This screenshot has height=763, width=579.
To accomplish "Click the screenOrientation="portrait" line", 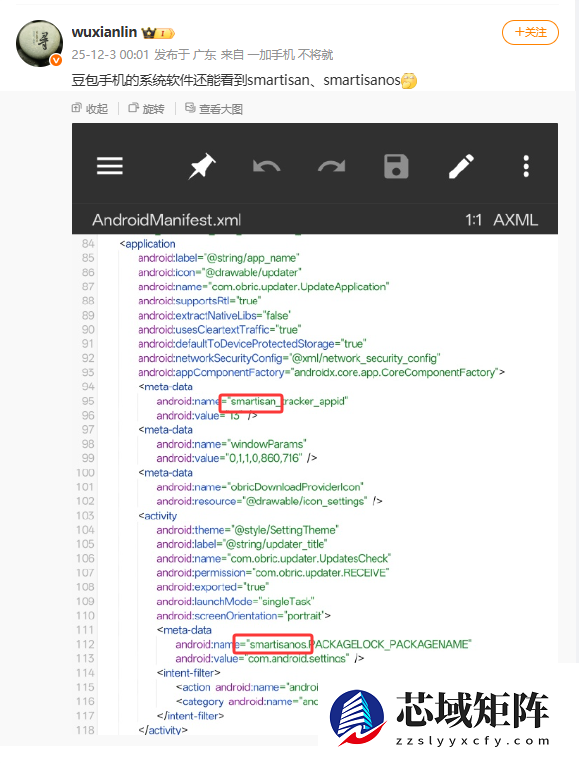I will [243, 616].
